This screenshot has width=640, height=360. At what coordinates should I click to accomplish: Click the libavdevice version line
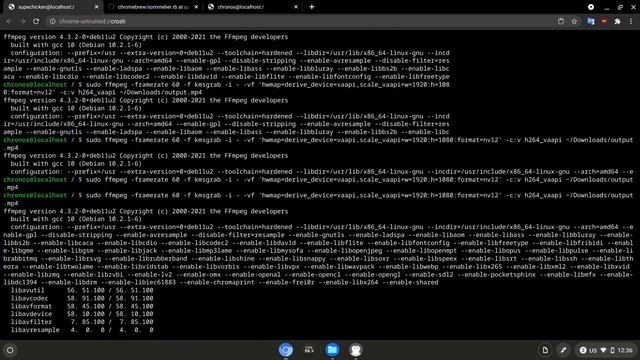[82, 314]
